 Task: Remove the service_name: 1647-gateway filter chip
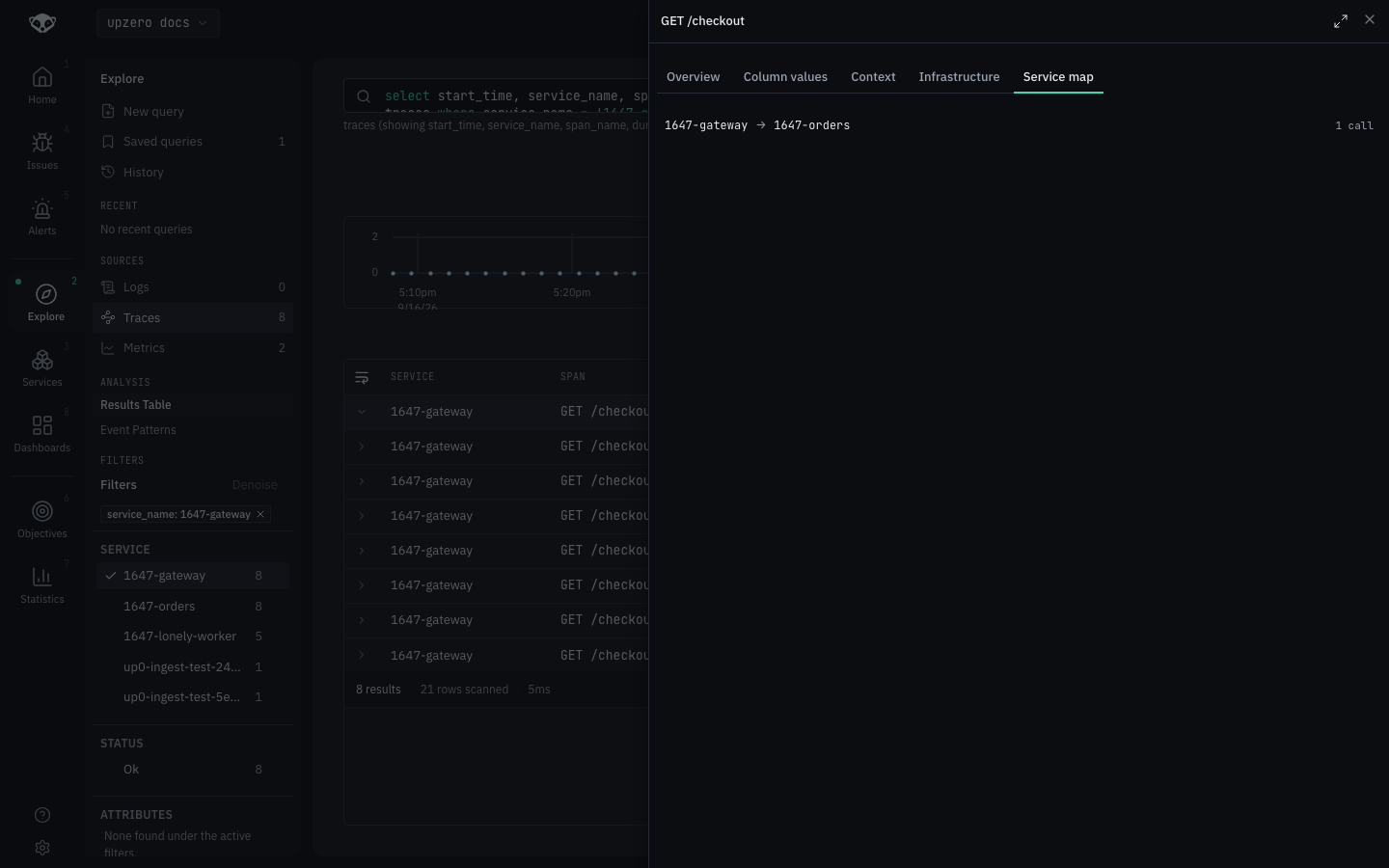point(260,514)
